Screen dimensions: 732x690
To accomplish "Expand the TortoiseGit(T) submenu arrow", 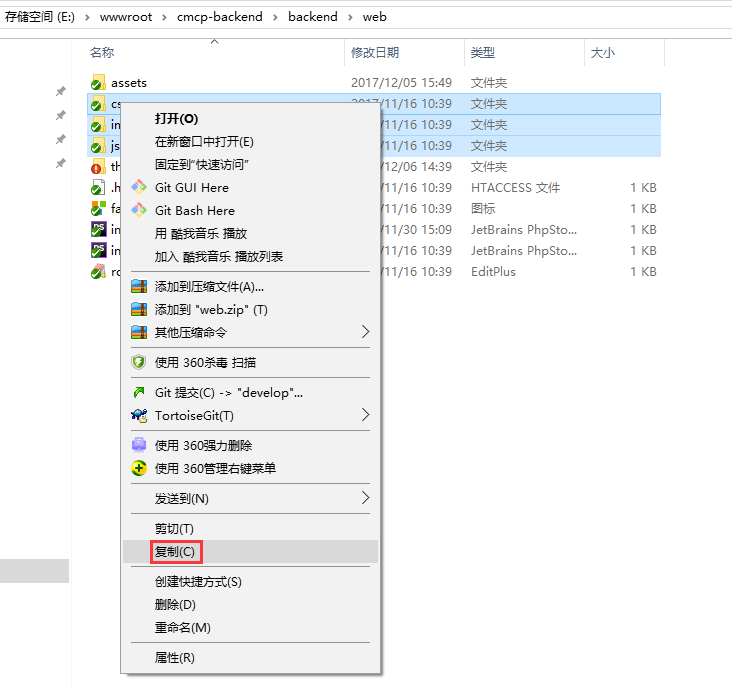I will click(x=366, y=415).
